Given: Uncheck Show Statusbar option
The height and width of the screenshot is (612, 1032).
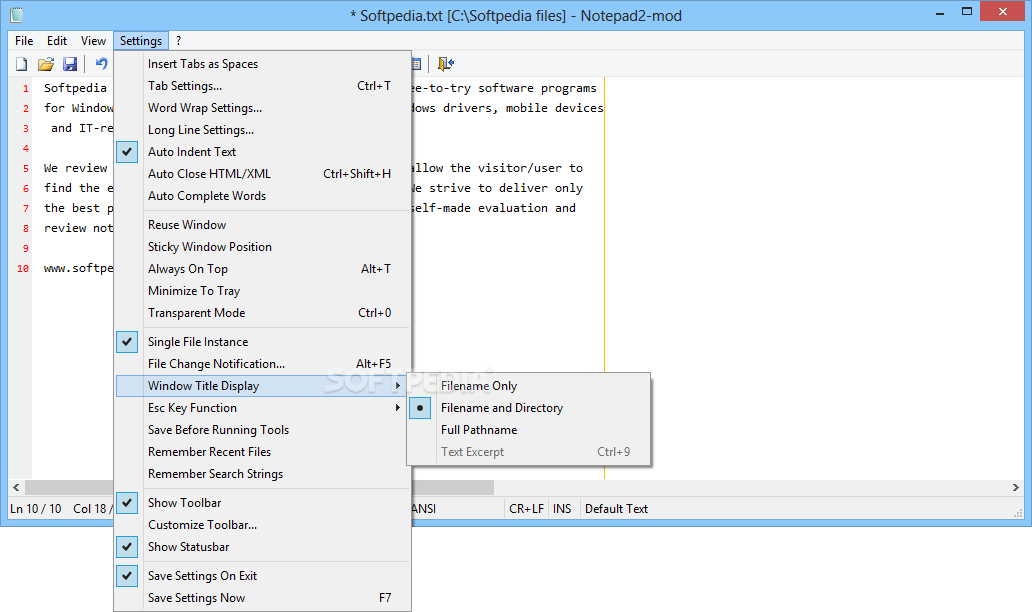Looking at the screenshot, I should pos(263,547).
